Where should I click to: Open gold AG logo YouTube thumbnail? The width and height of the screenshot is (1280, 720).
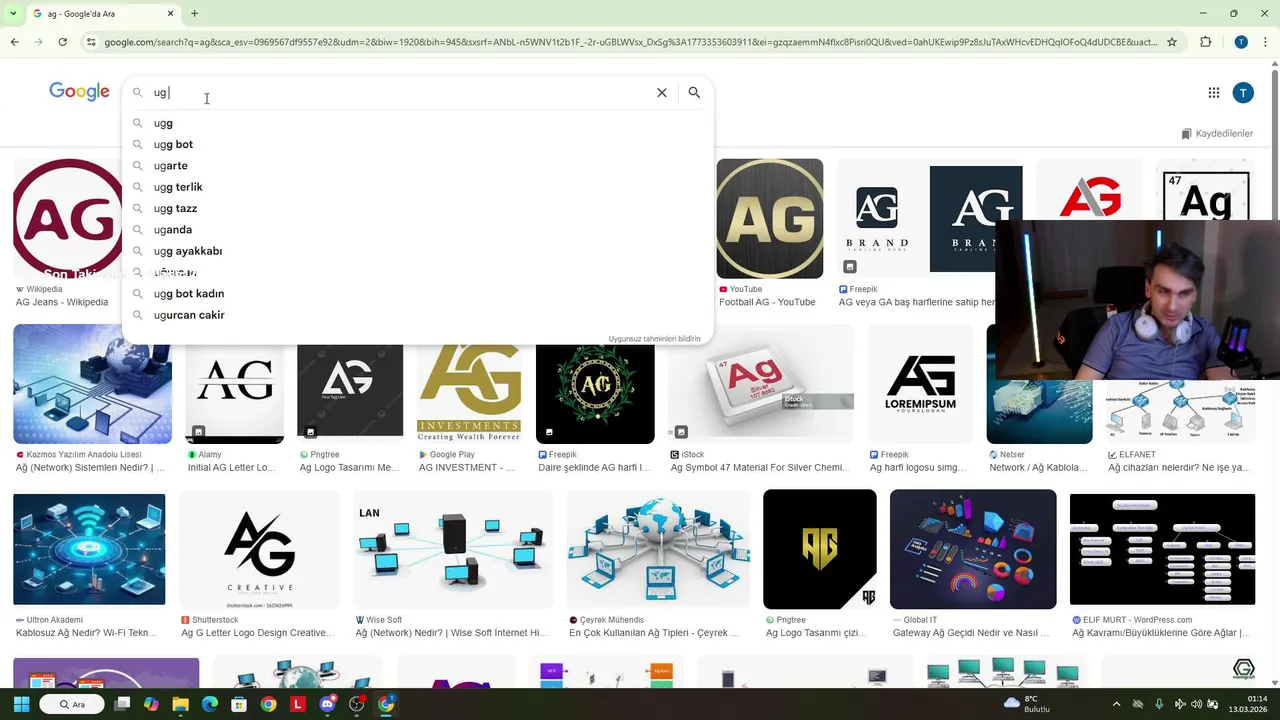tap(769, 218)
